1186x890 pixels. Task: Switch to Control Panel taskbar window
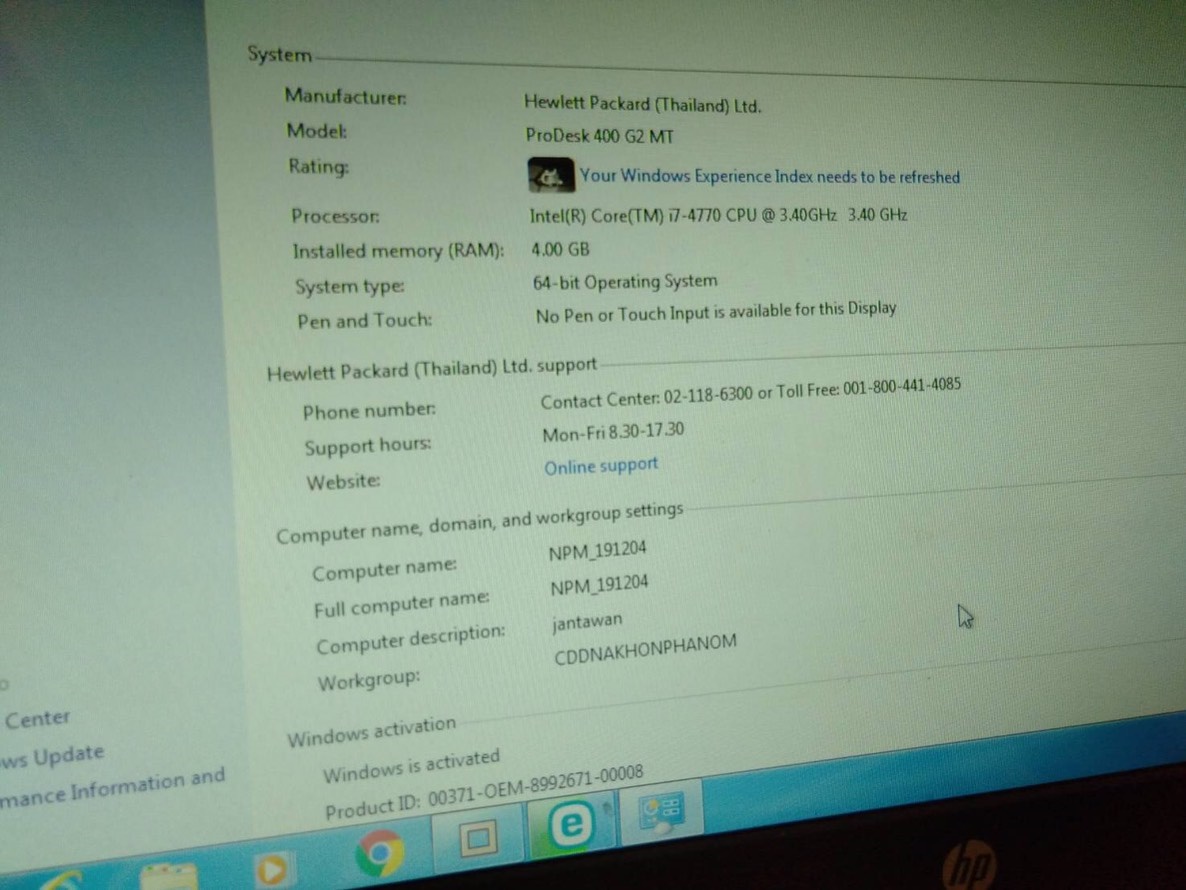pos(660,811)
